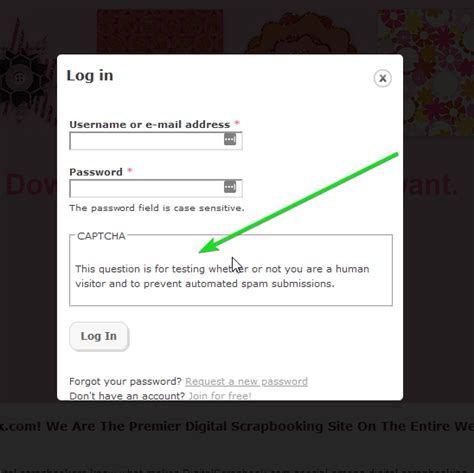Open the Join for free! link

tap(220, 396)
